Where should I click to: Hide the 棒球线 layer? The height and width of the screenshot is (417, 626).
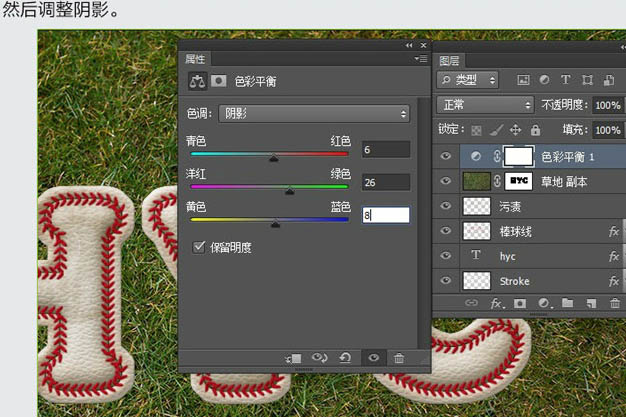[x=446, y=231]
